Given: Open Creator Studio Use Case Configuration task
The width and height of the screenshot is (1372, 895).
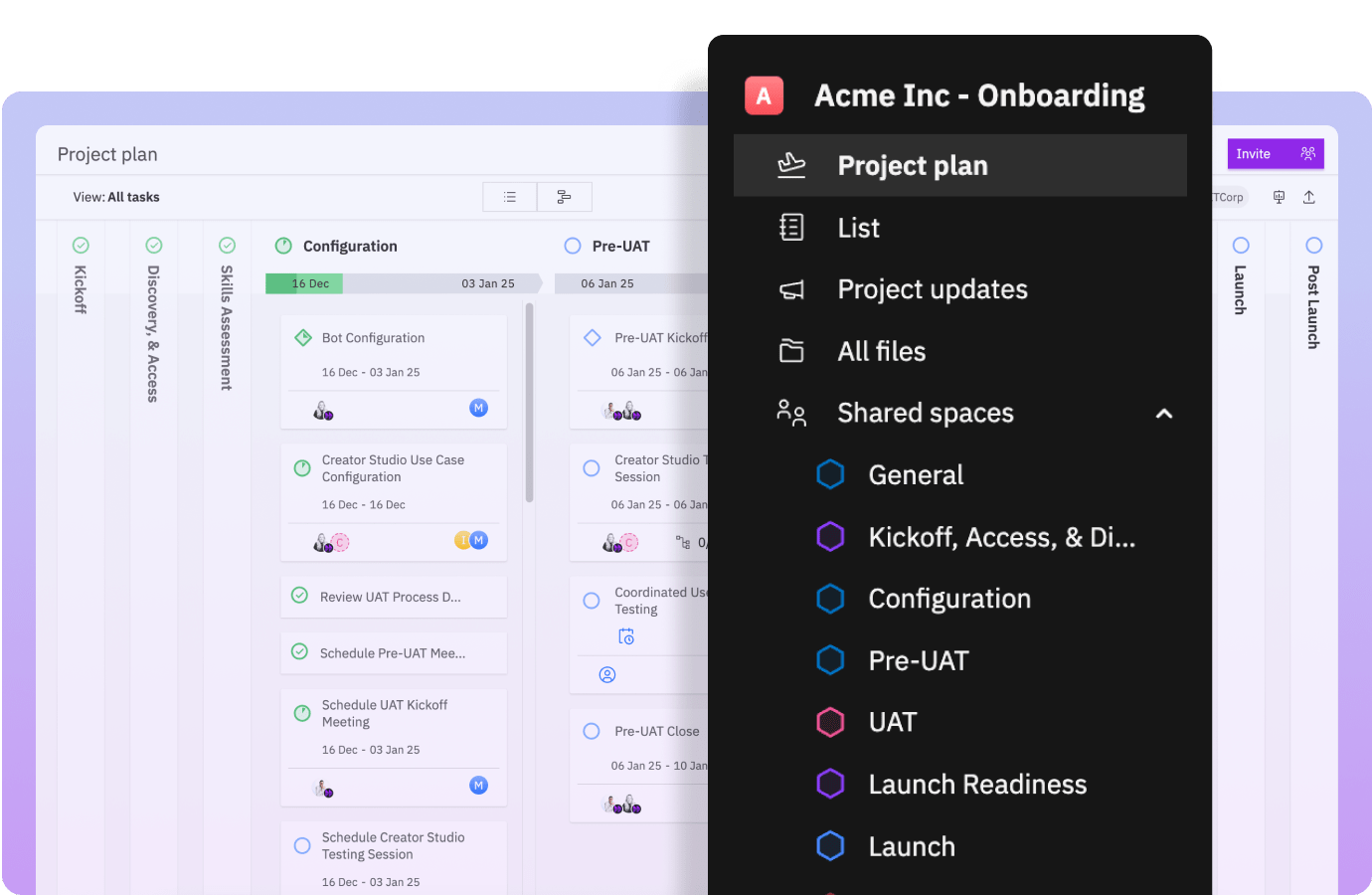Looking at the screenshot, I should (x=394, y=502).
